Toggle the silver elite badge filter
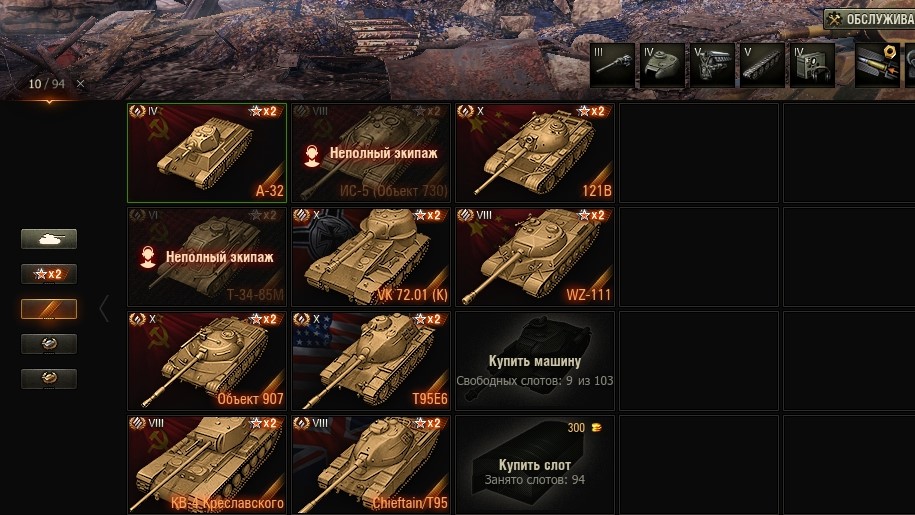The image size is (915, 515). pyautogui.click(x=49, y=344)
